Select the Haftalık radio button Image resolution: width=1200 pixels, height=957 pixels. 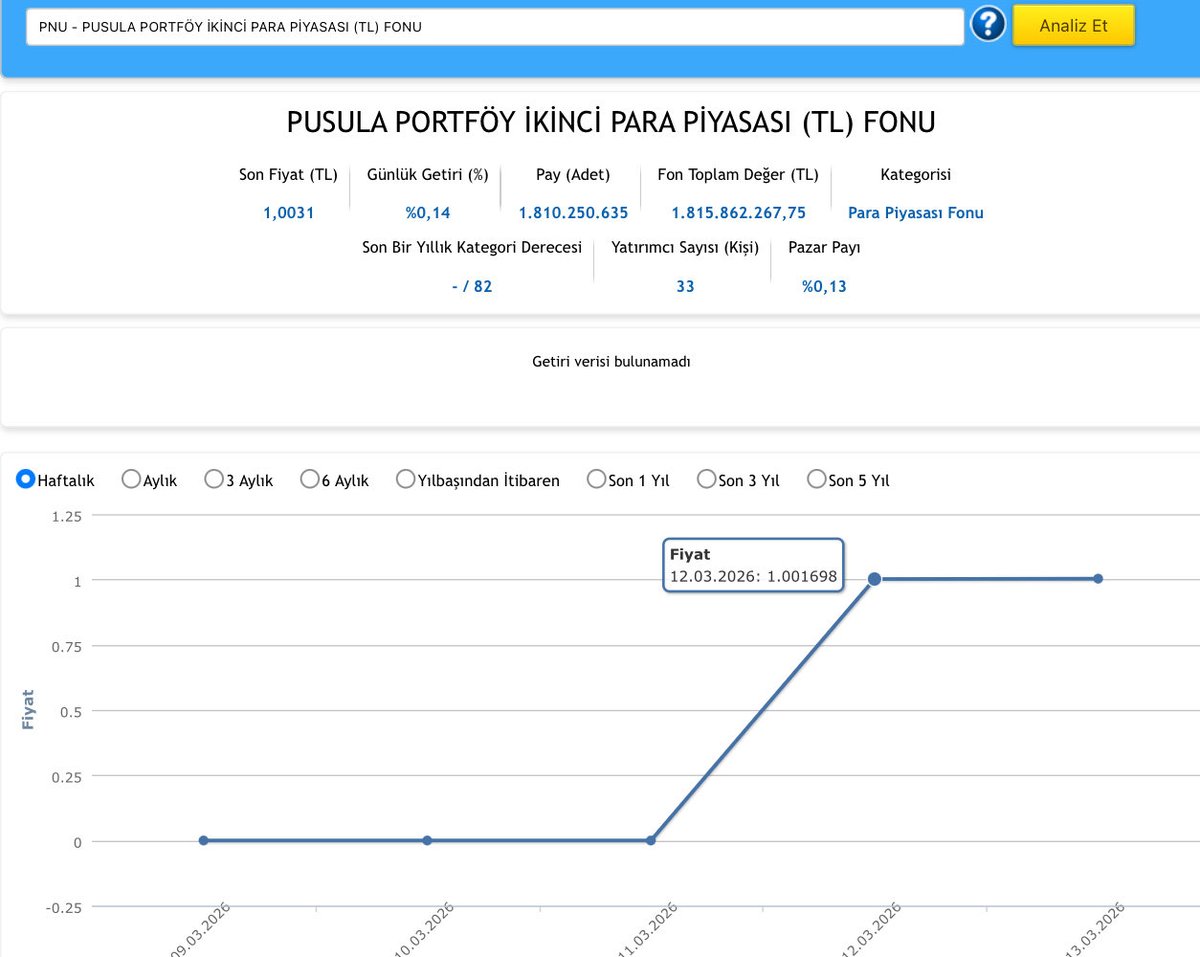[26, 479]
